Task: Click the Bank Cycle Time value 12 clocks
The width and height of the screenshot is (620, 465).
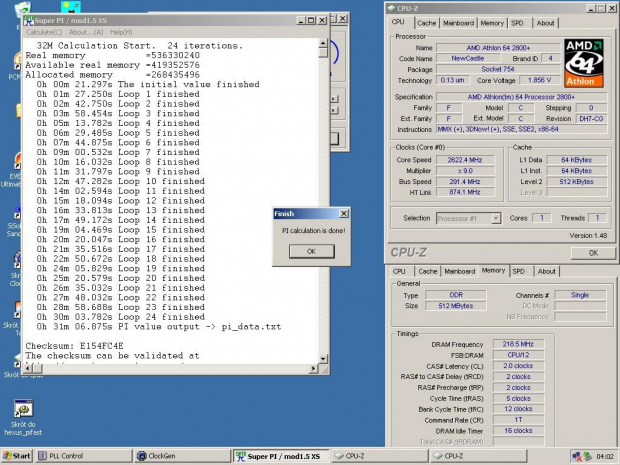Action: (518, 409)
